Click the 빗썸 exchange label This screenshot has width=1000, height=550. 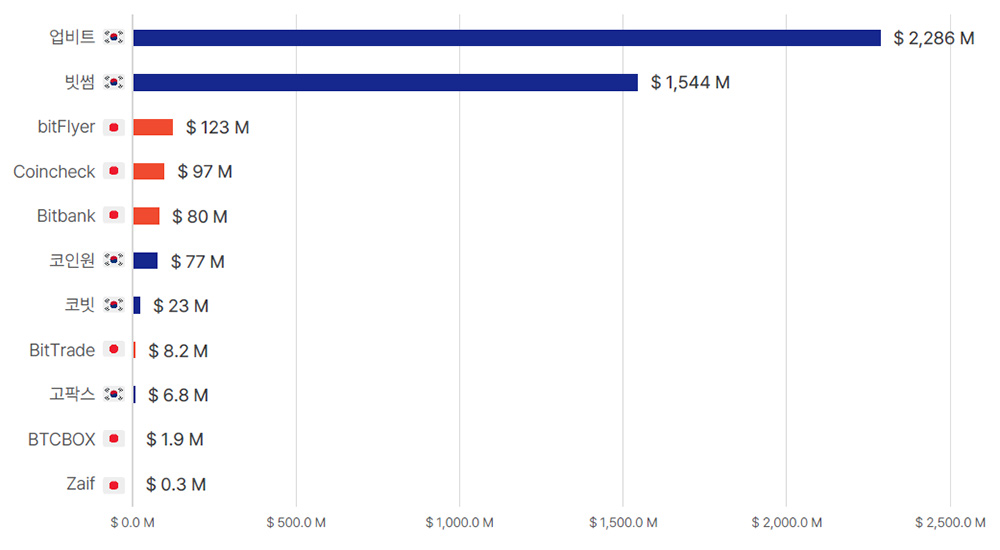pos(80,82)
